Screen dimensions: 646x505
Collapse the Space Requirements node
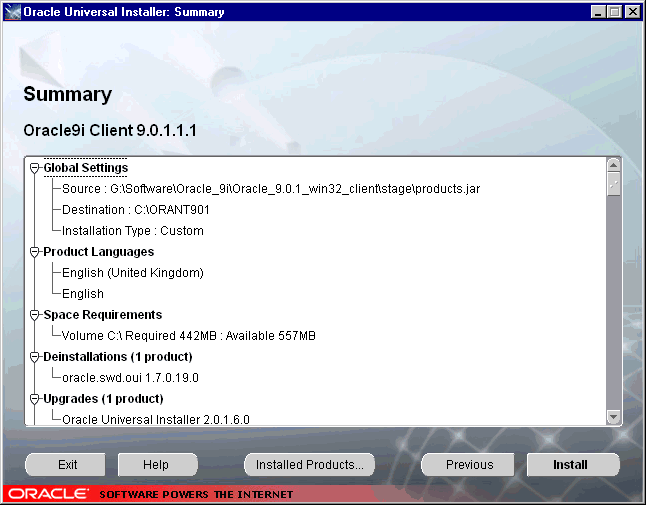tap(35, 315)
